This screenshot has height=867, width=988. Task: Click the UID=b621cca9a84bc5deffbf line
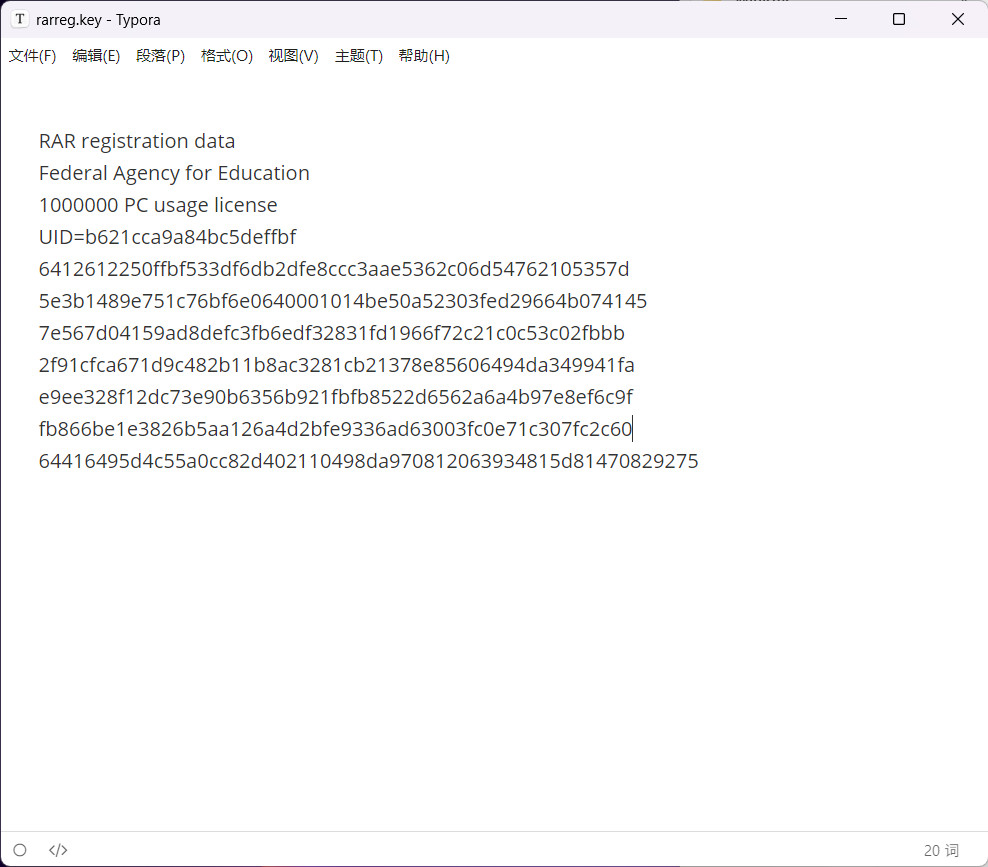pos(167,238)
